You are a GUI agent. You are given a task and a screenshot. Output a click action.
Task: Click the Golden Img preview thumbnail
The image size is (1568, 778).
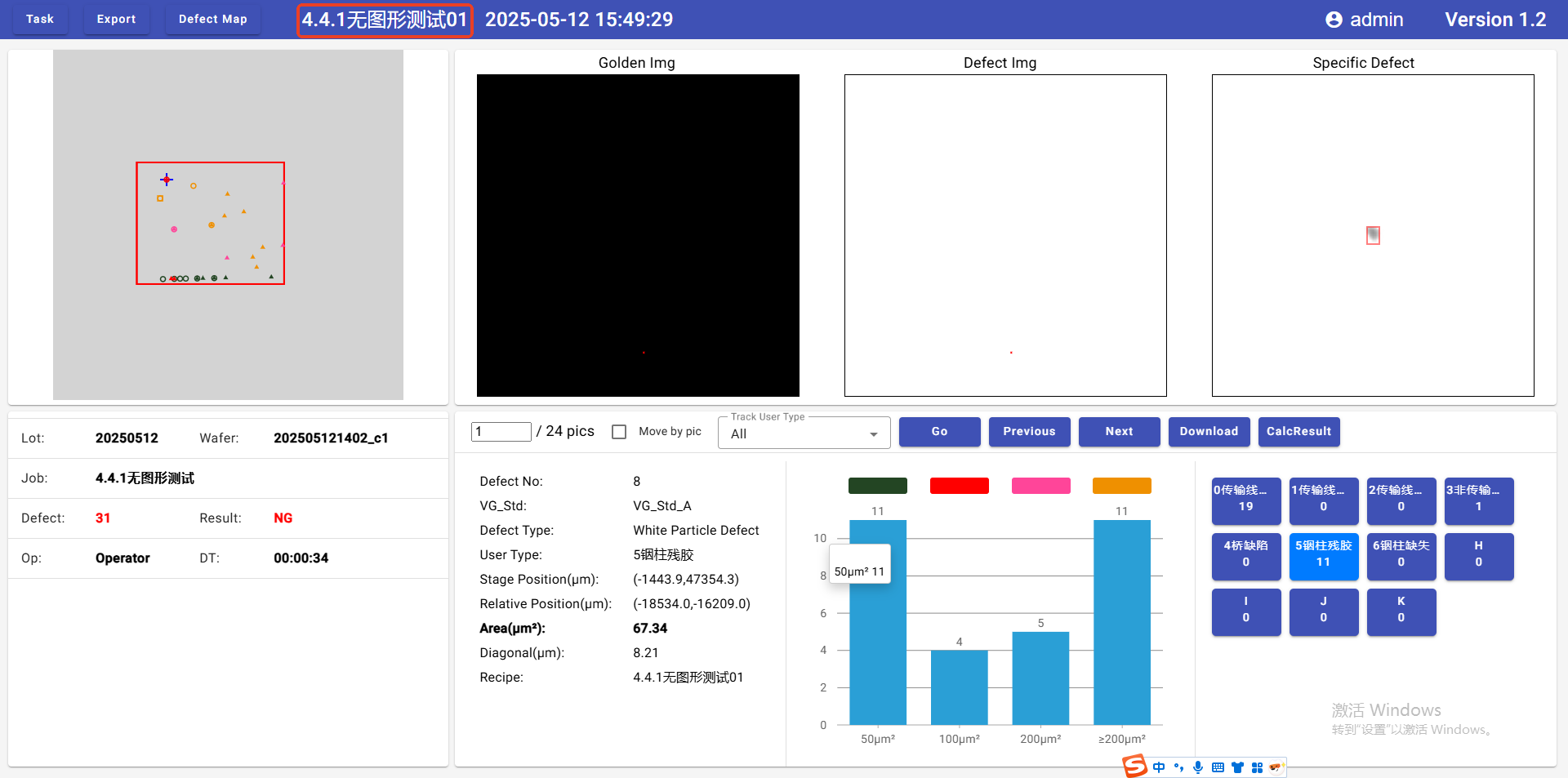(x=638, y=235)
